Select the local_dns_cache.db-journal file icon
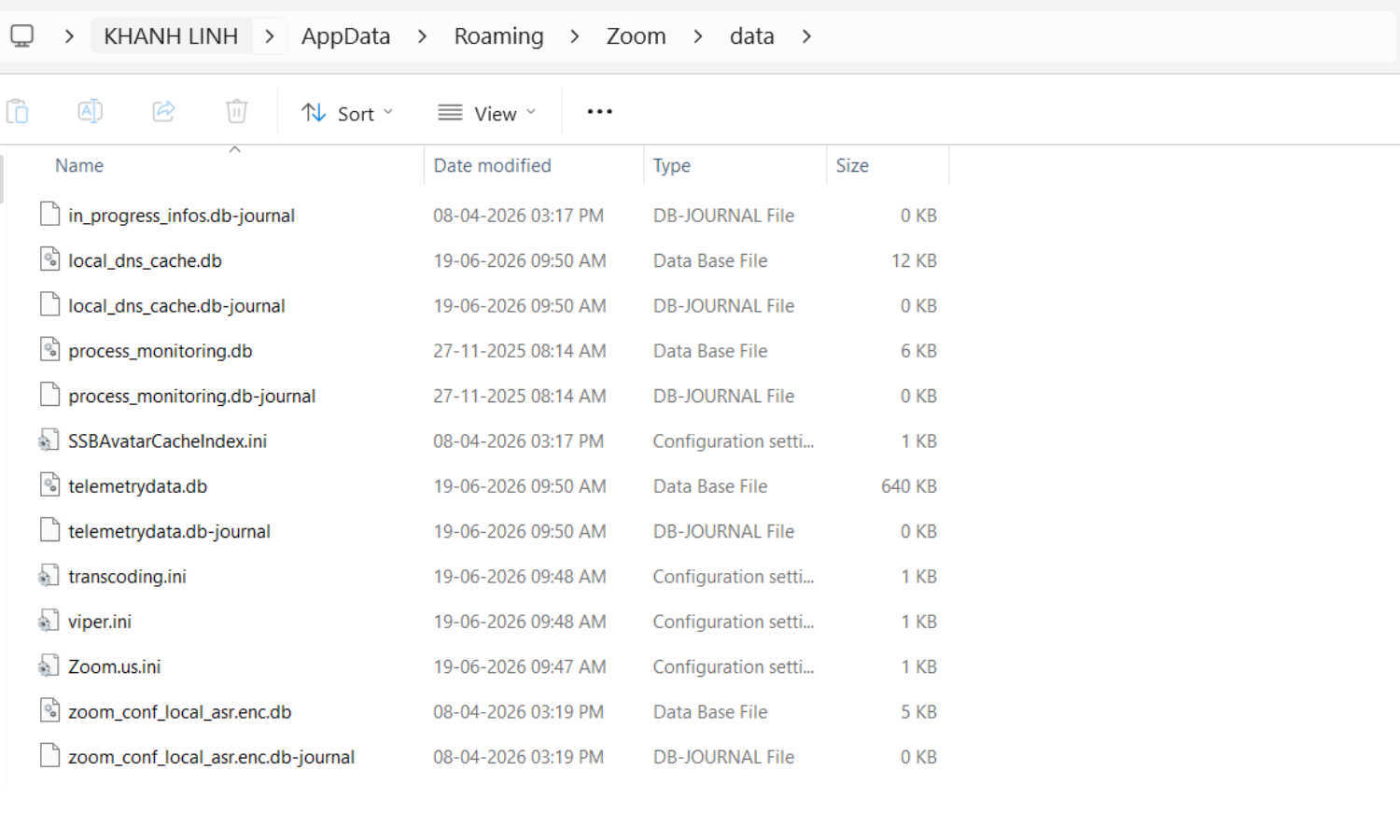This screenshot has width=1400, height=840. [x=50, y=304]
